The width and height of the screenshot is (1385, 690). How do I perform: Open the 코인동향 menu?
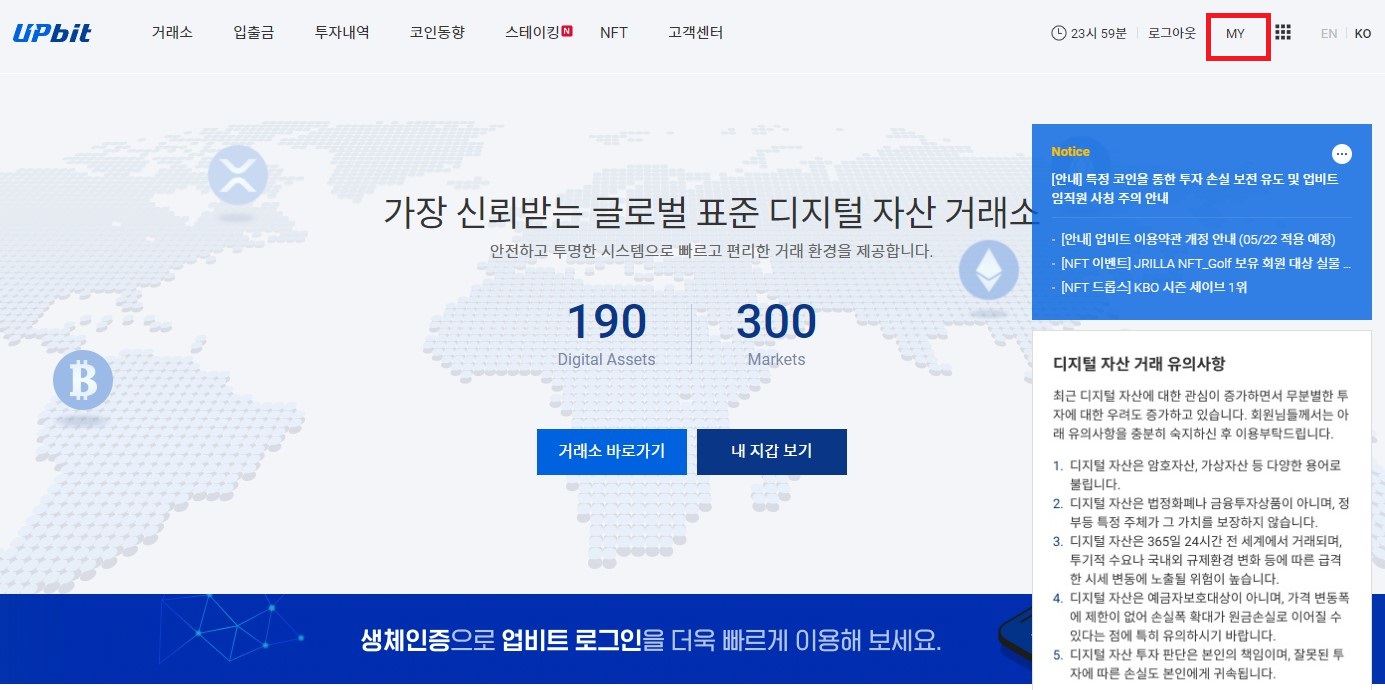[x=437, y=33]
